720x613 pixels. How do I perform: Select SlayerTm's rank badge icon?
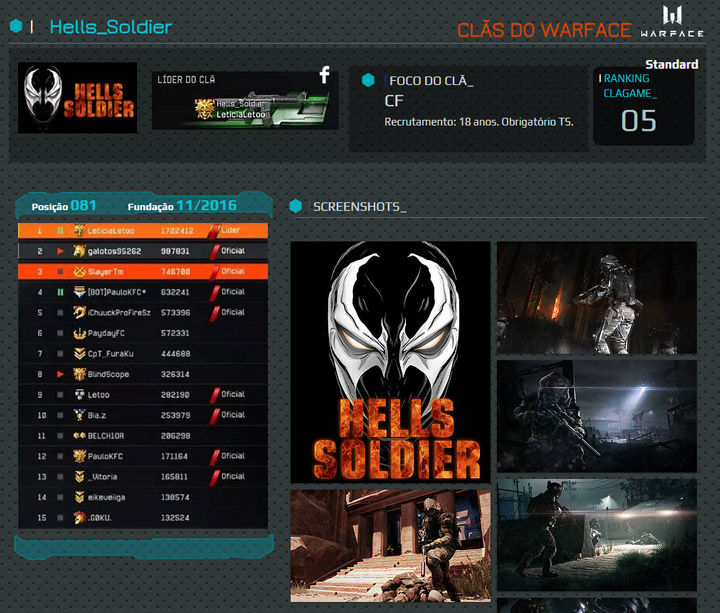(x=79, y=271)
